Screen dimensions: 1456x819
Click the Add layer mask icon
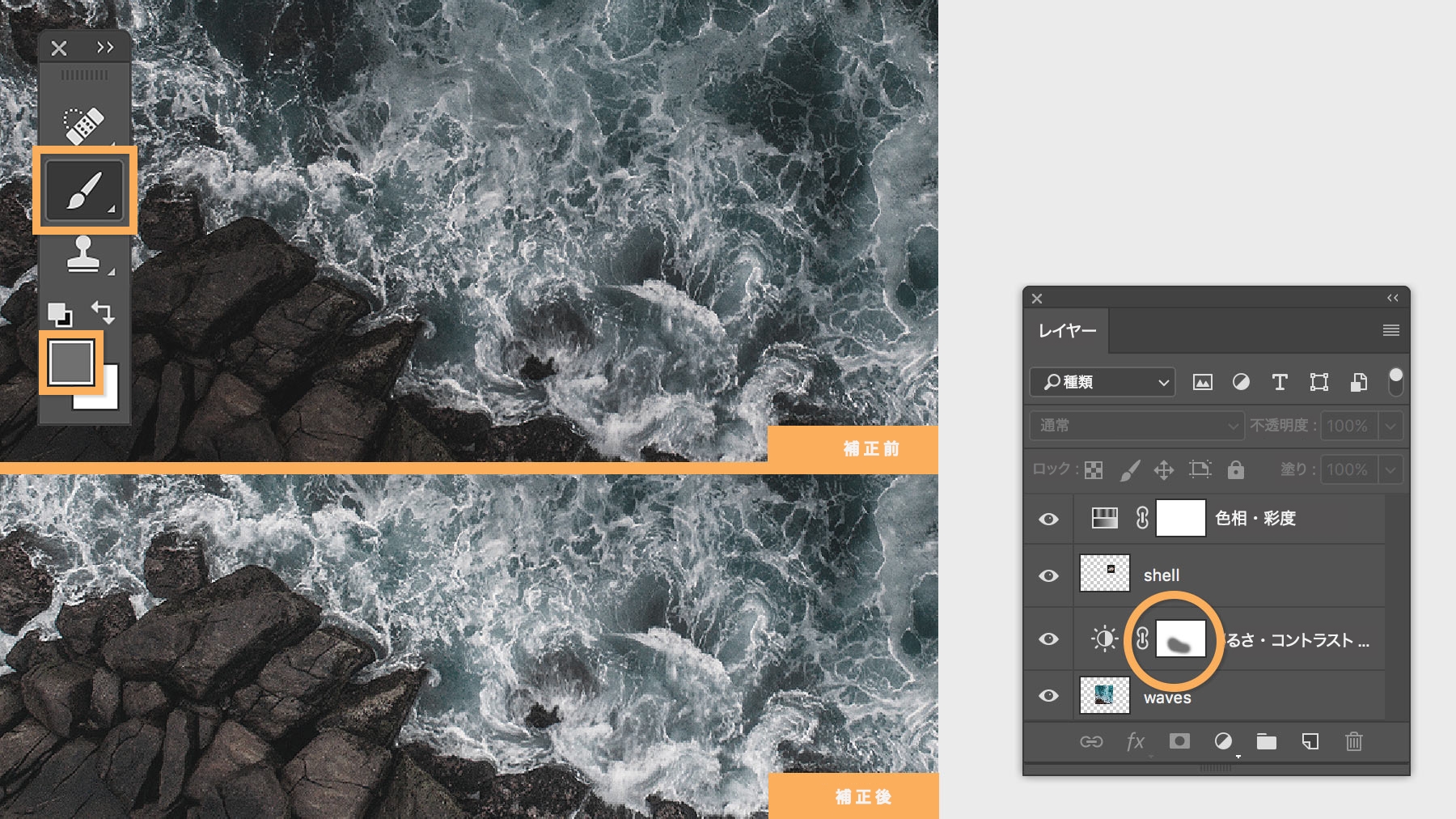pyautogui.click(x=1179, y=741)
